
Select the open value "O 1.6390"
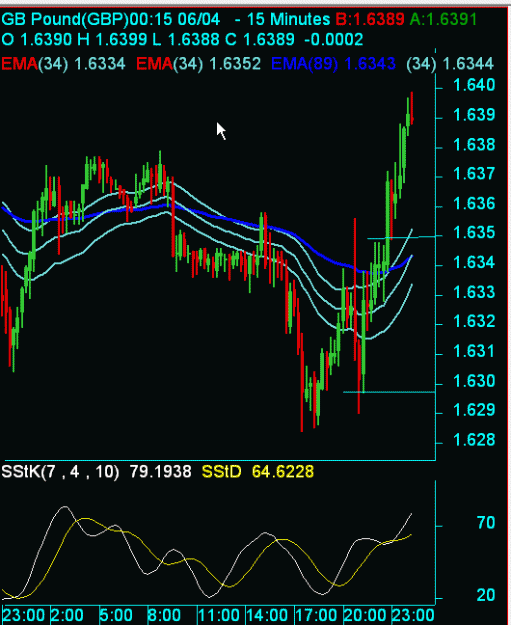[37, 39]
